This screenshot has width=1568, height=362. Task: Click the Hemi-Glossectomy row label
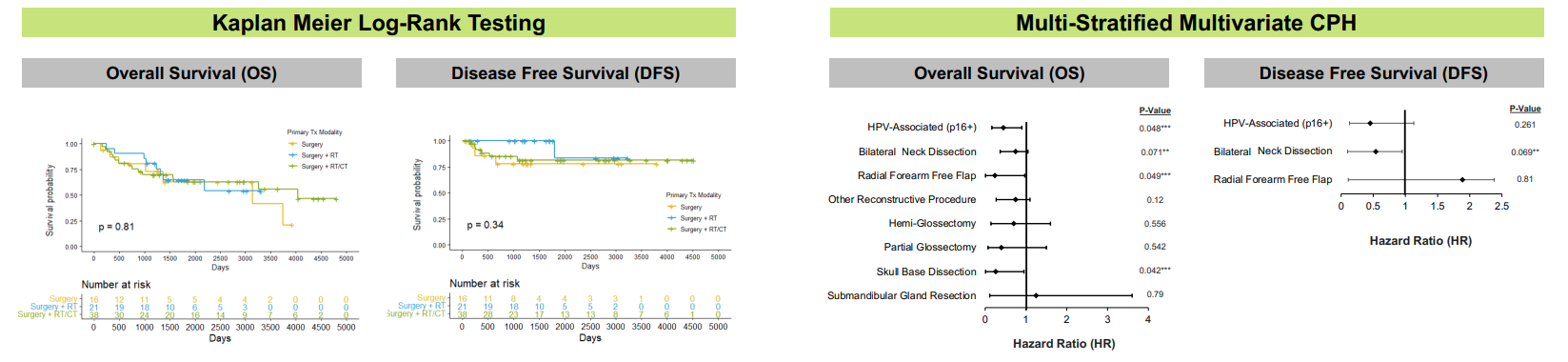pos(932,223)
